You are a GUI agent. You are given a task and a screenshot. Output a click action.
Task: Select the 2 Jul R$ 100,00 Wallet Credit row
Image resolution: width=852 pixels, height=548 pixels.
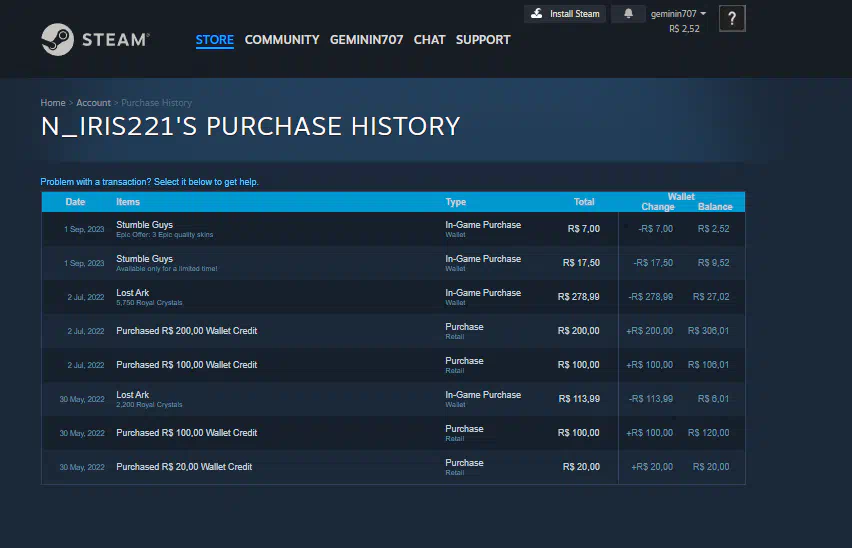(x=330, y=365)
